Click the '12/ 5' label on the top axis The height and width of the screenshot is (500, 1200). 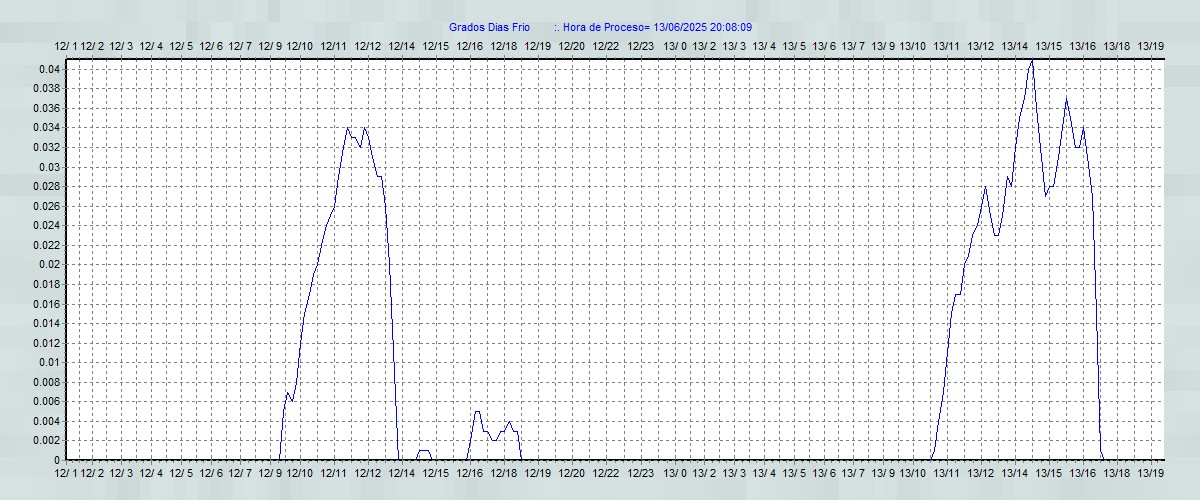[181, 46]
